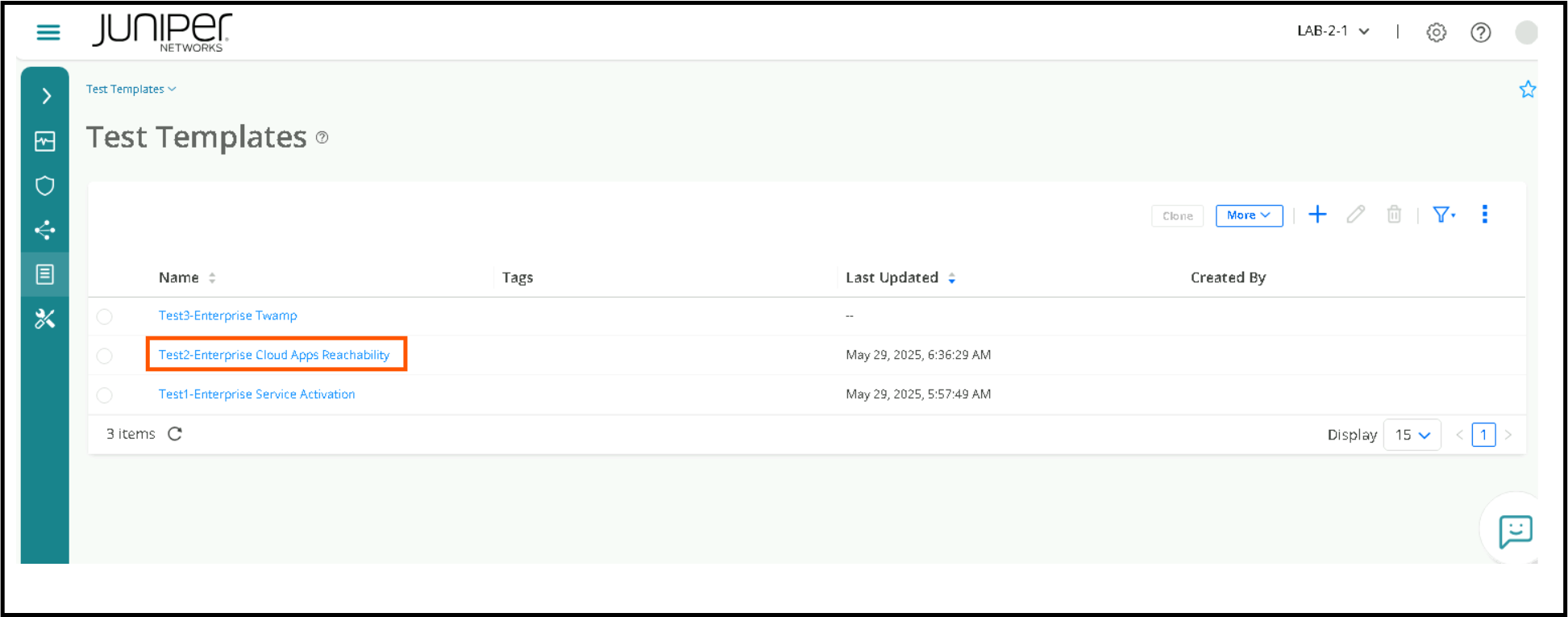
Task: Click the help question mark icon
Action: tap(1480, 32)
